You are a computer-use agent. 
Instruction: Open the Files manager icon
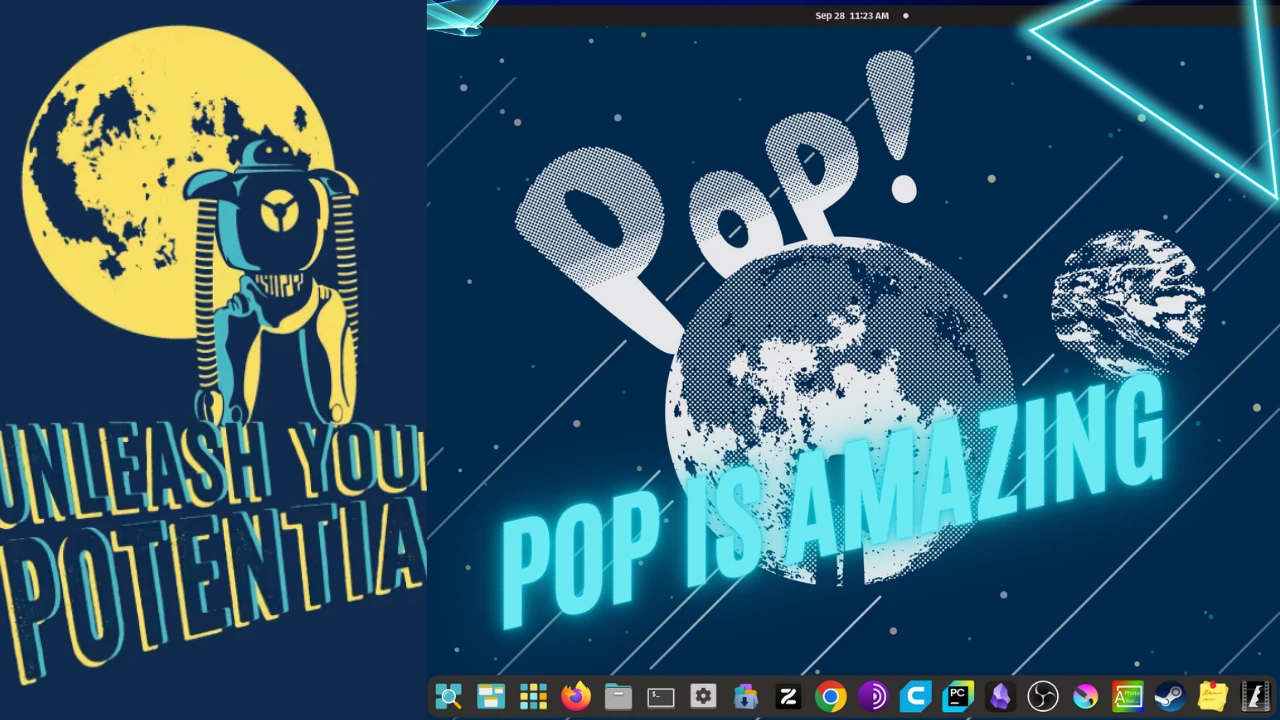(618, 697)
